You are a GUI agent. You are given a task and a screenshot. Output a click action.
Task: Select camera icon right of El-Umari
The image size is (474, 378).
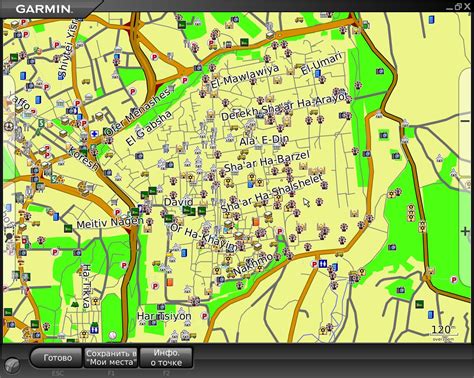point(380,71)
